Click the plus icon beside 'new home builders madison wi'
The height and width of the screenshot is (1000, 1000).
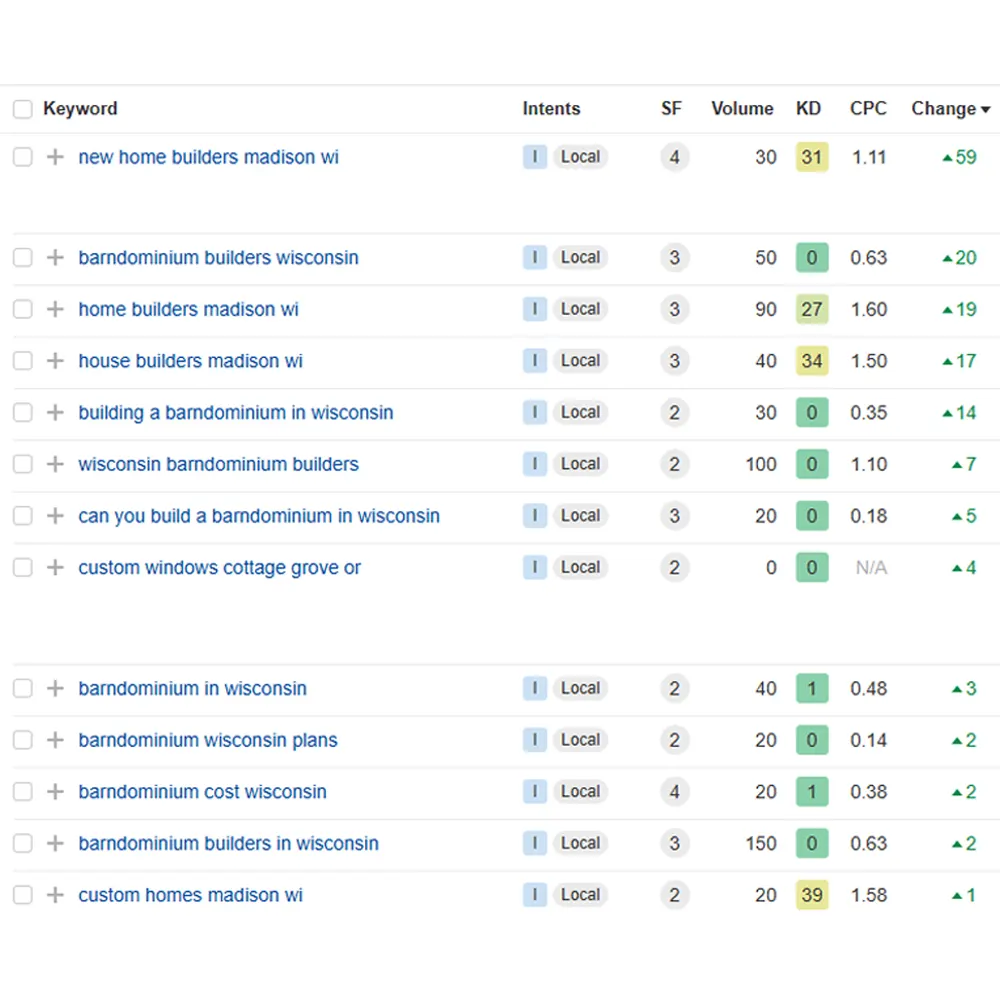pyautogui.click(x=55, y=157)
